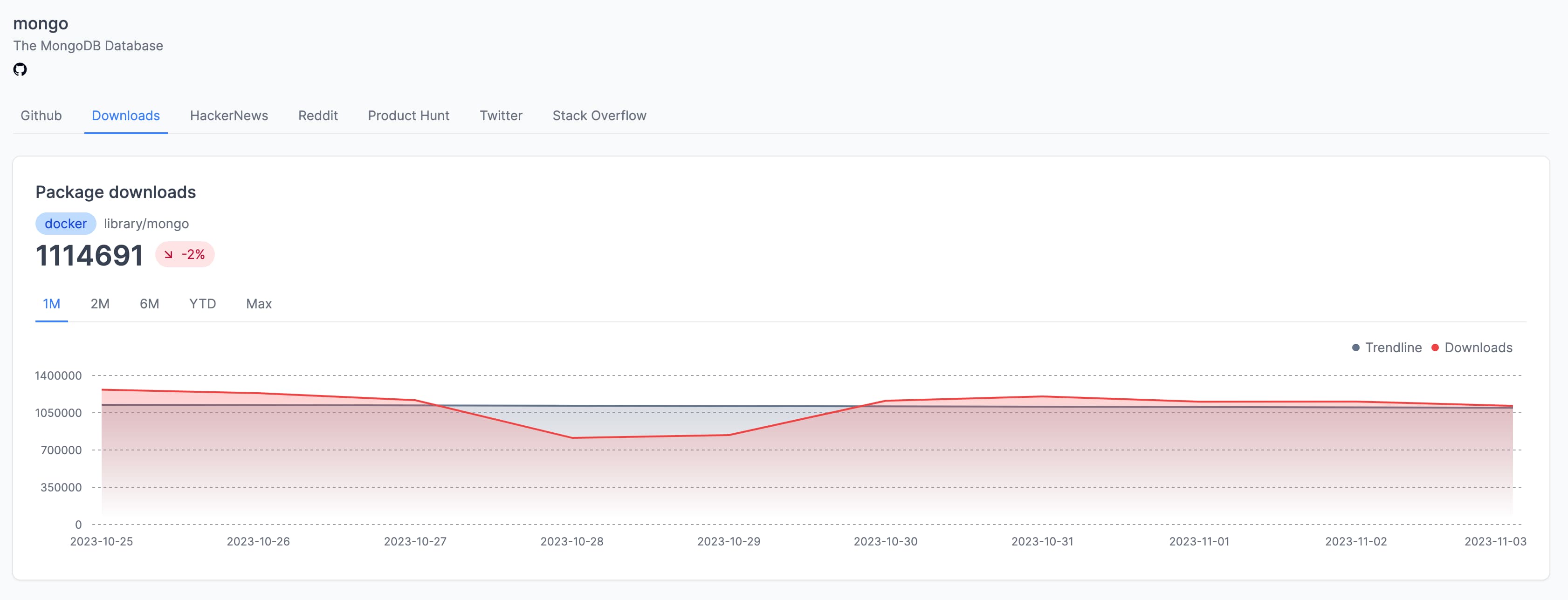The height and width of the screenshot is (600, 1568).
Task: Open the GitHub repository icon link
Action: click(20, 69)
